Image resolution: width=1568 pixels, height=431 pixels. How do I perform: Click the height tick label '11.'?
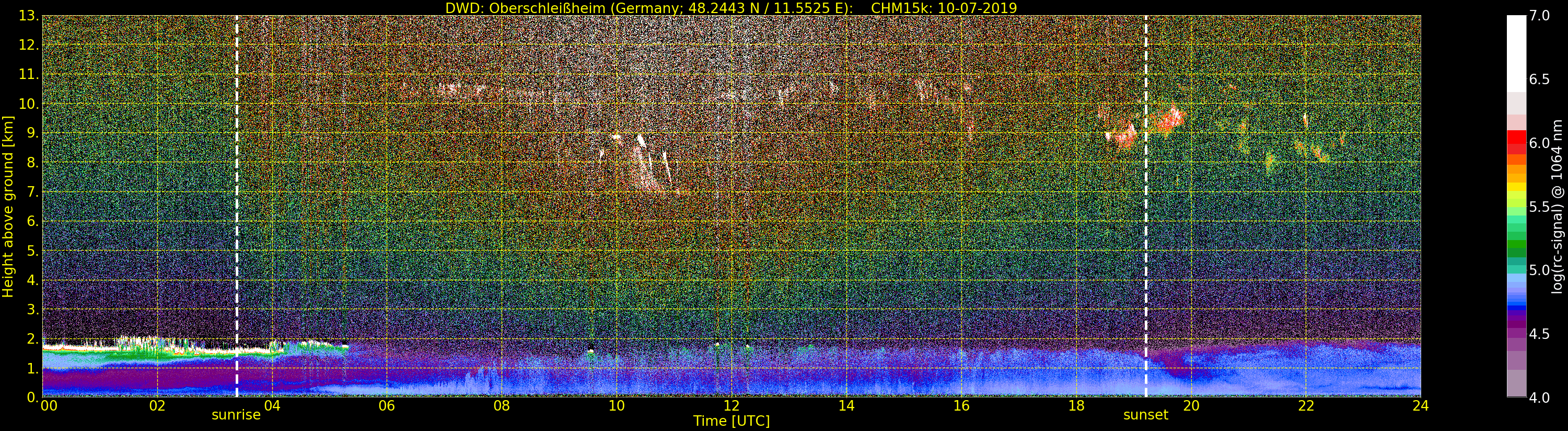click(28, 74)
